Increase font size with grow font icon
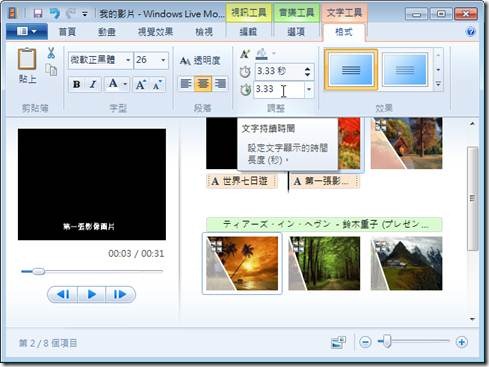 (141, 85)
